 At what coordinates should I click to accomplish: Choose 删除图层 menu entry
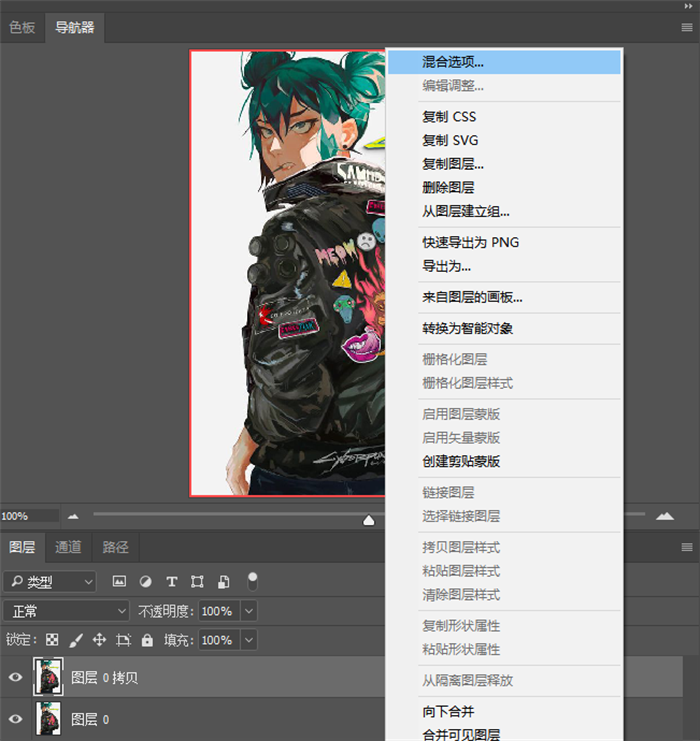[504, 188]
